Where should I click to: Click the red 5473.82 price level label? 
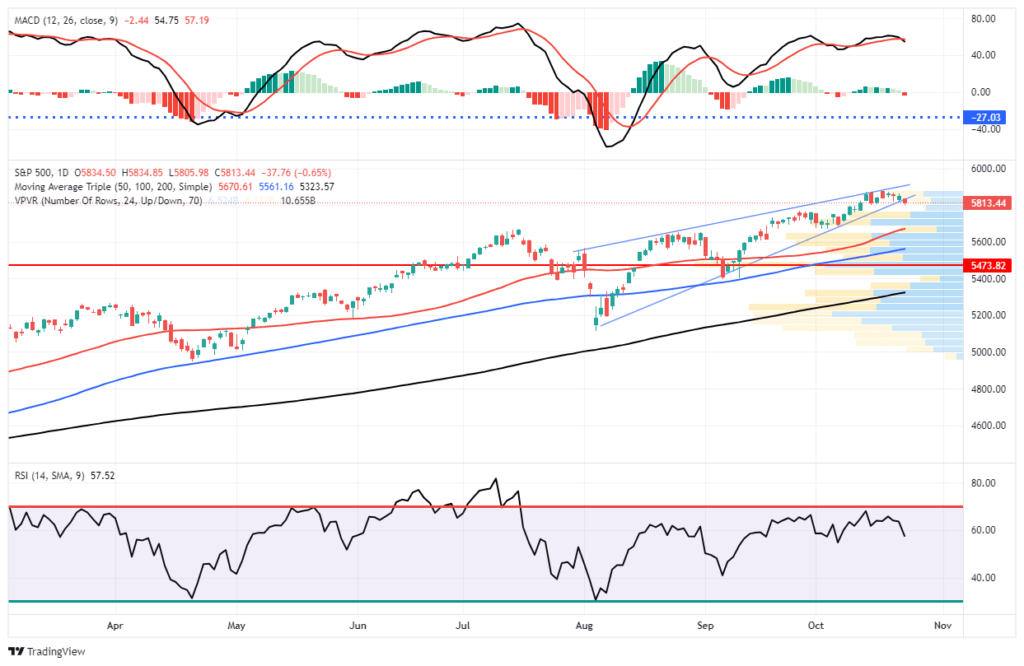point(988,265)
